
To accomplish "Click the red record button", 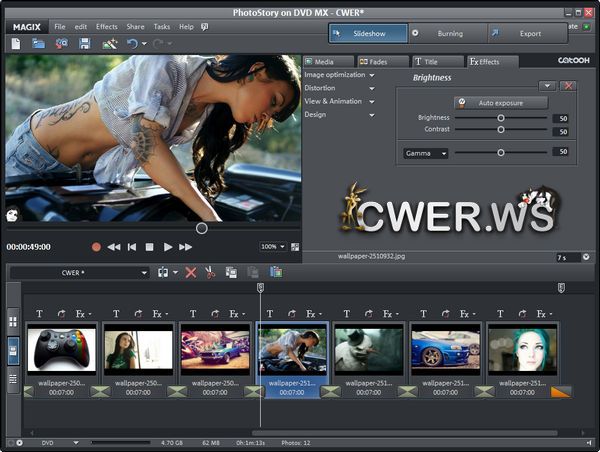I will pos(97,246).
